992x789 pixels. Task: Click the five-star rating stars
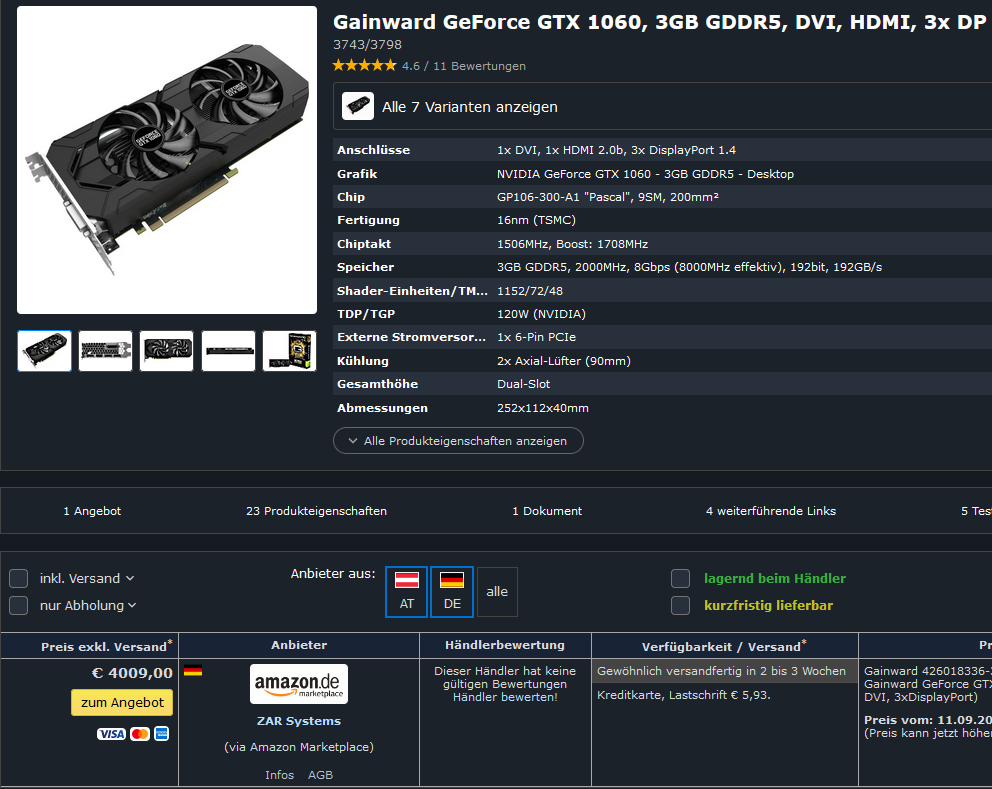[364, 65]
